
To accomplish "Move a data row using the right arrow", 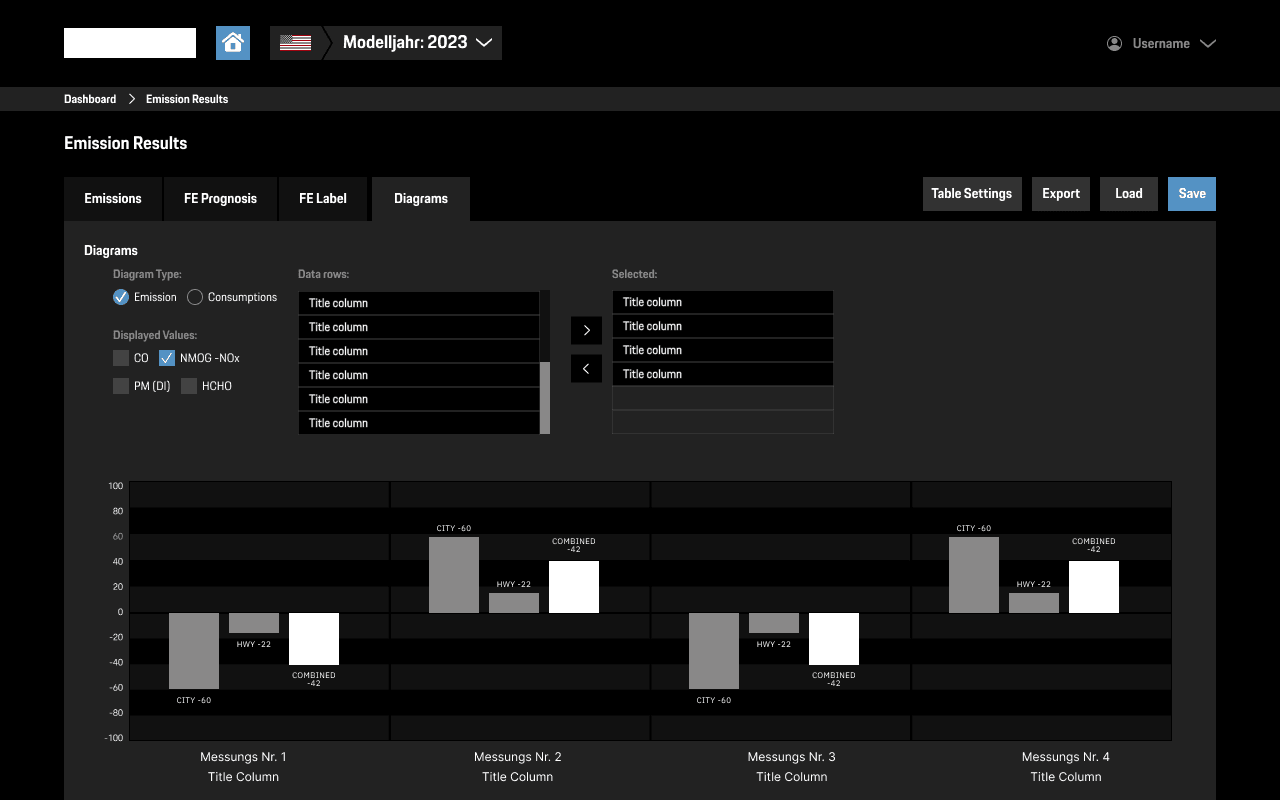I will 586,330.
